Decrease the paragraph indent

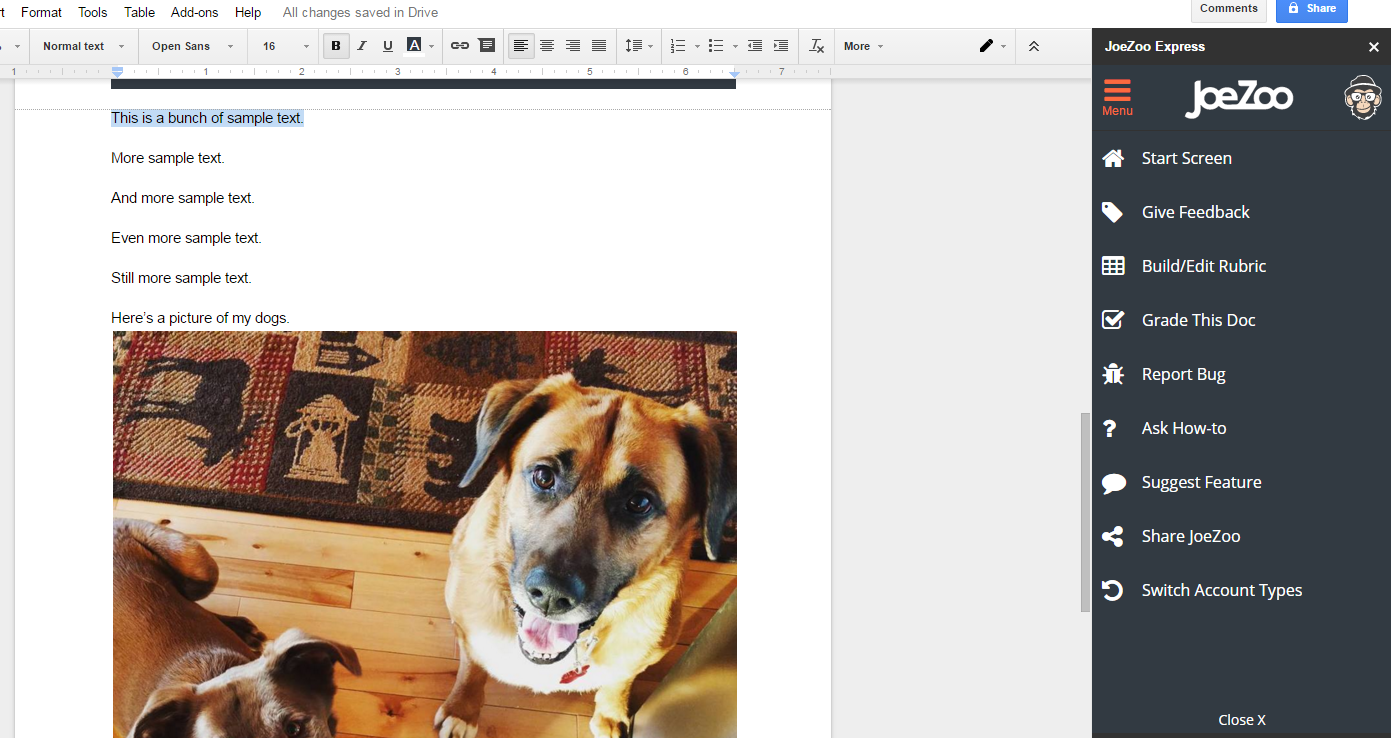[755, 46]
